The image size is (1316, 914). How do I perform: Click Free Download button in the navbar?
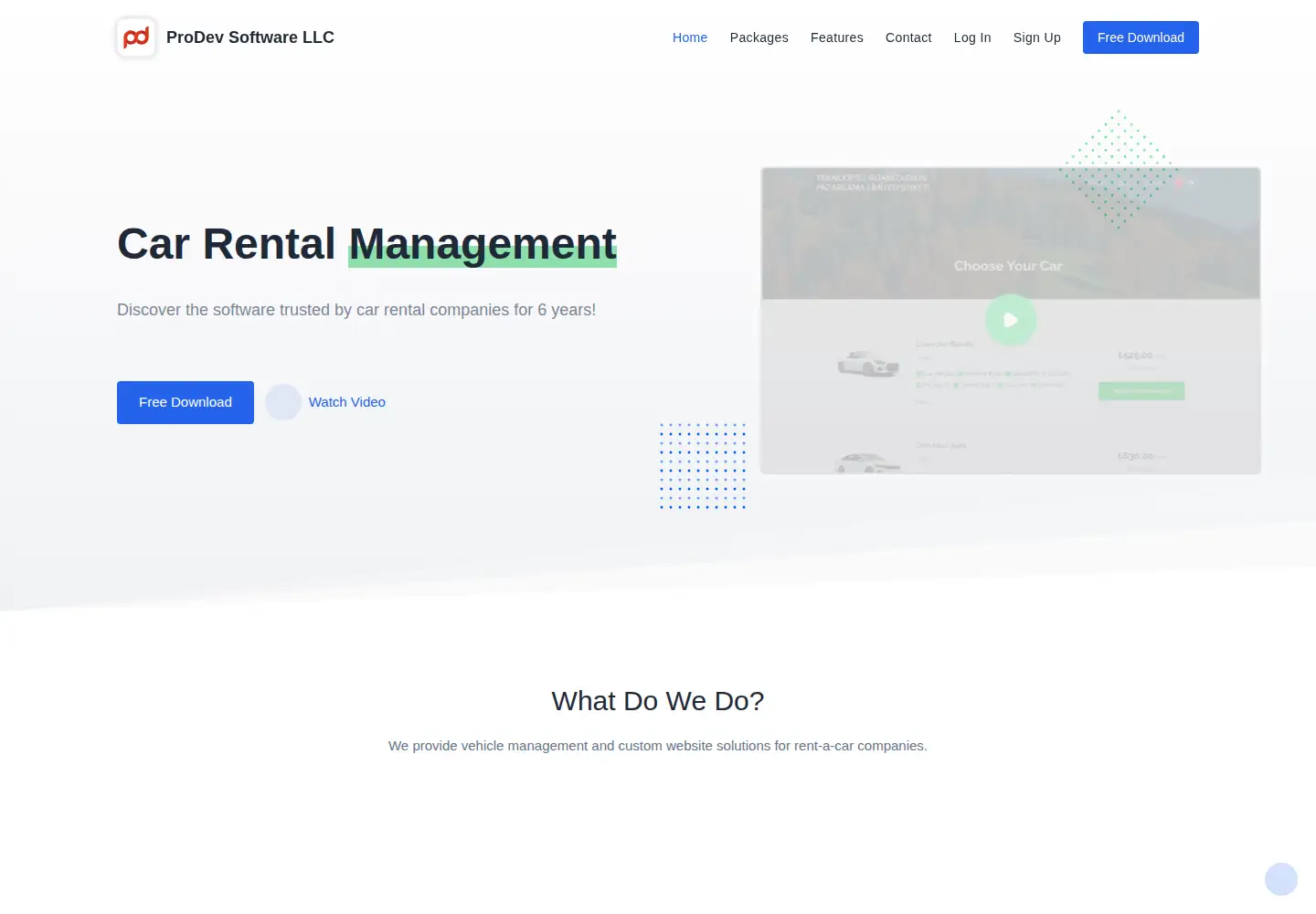pos(1141,37)
